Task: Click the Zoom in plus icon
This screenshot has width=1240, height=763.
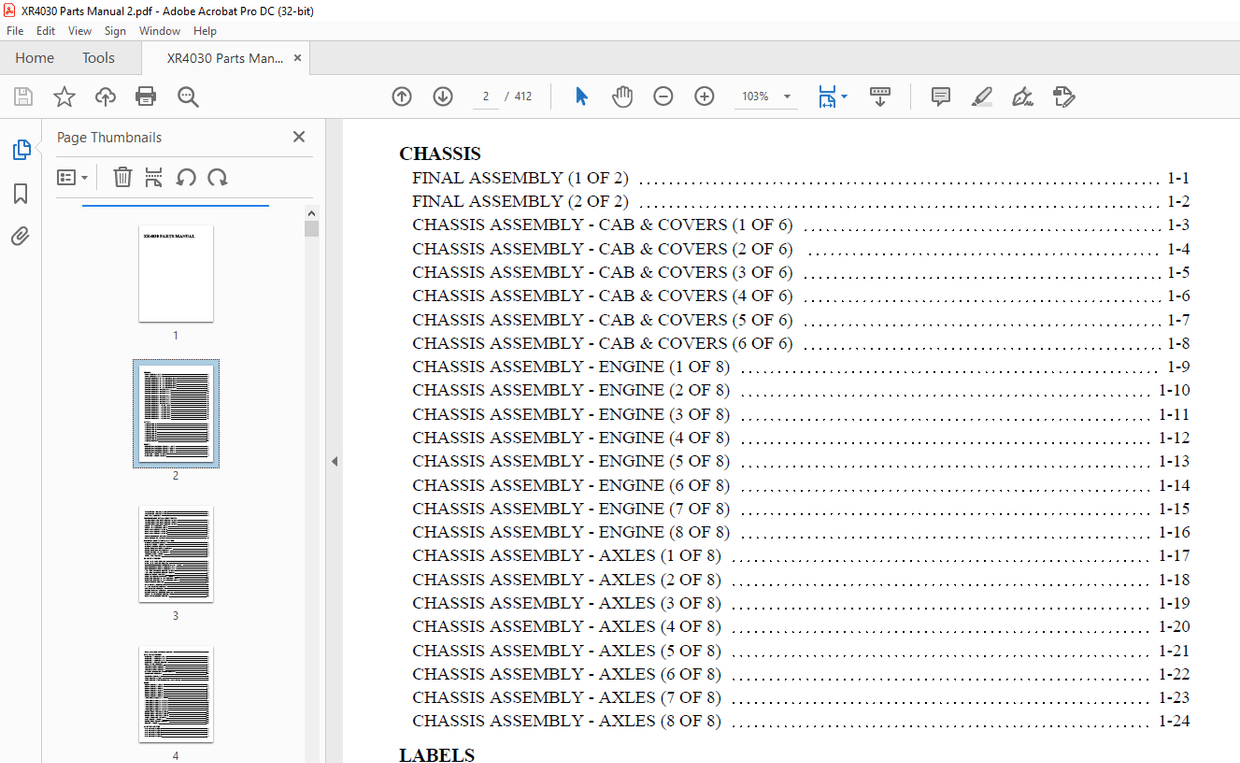Action: 704,96
